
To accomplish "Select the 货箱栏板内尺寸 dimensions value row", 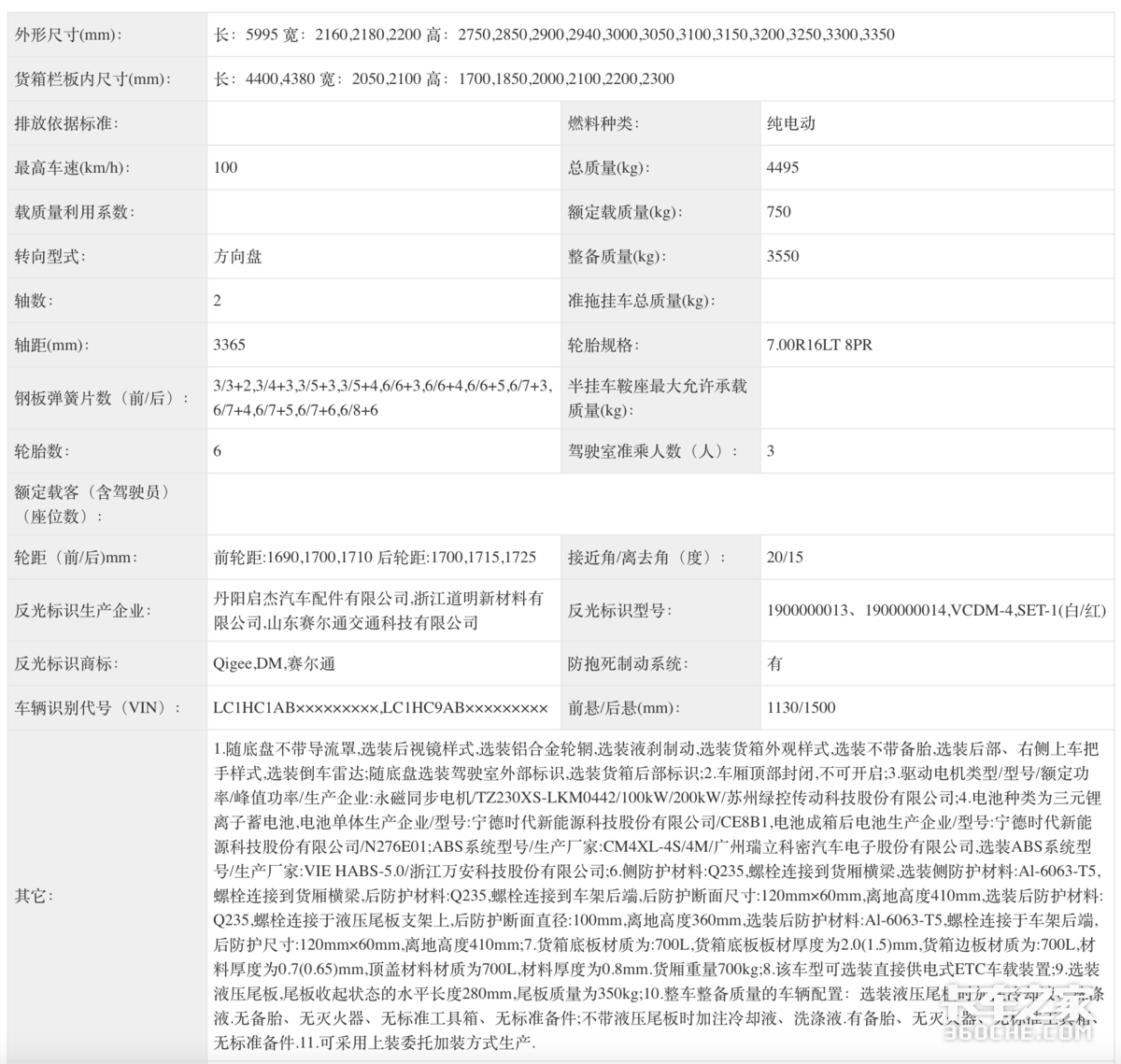I will [444, 79].
